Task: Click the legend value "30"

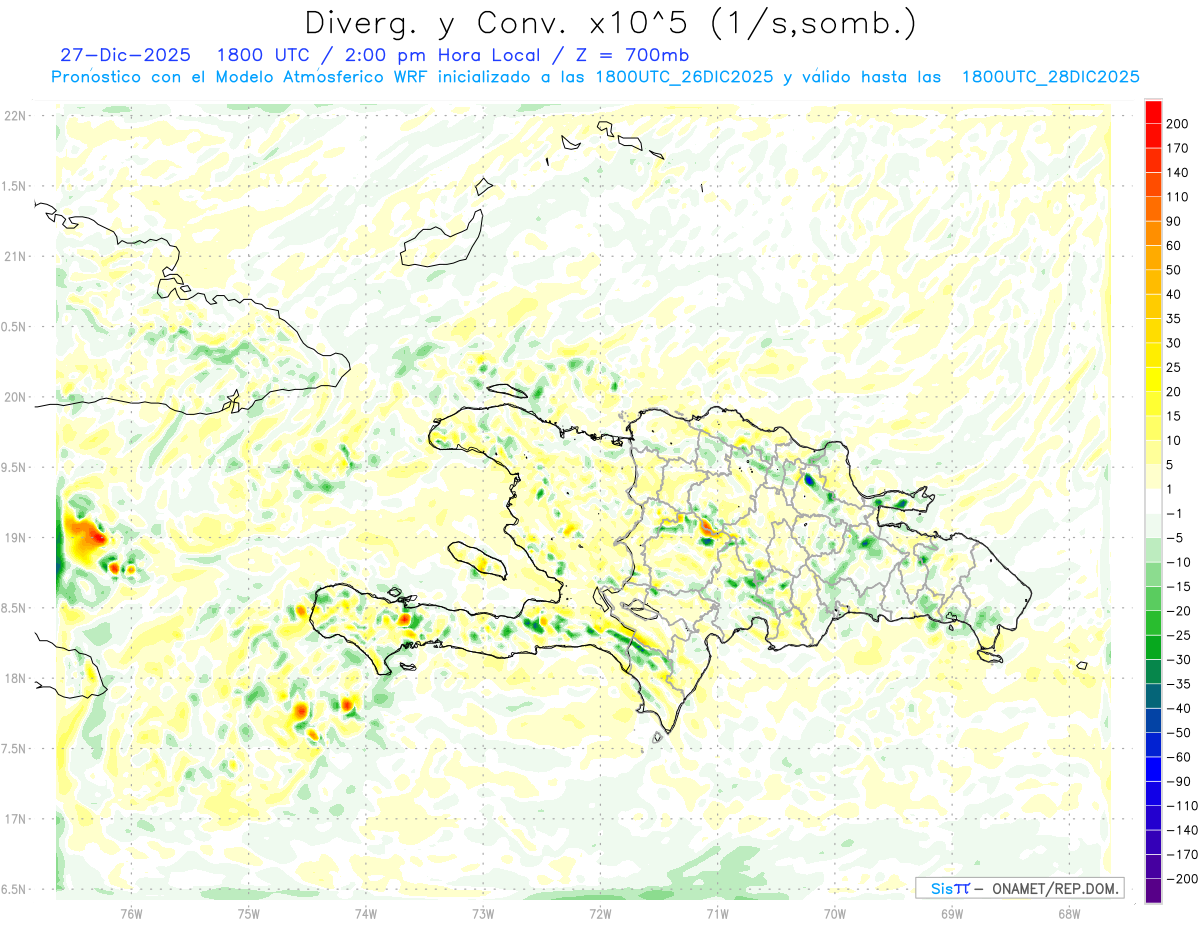Action: coord(1173,343)
